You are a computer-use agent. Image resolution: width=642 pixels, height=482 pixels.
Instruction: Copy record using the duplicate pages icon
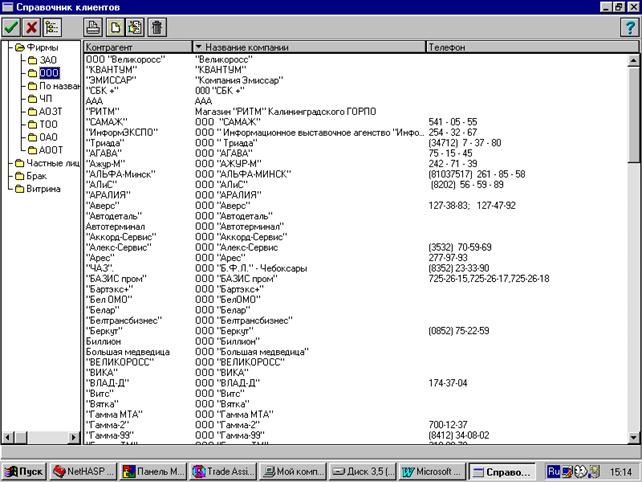pos(135,27)
